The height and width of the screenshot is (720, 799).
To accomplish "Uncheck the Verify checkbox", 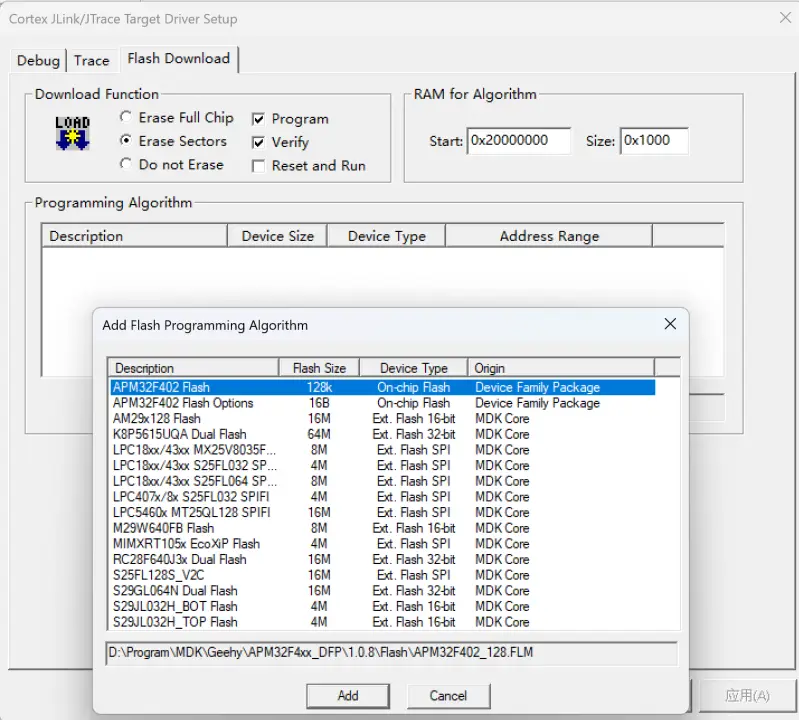I will point(258,142).
